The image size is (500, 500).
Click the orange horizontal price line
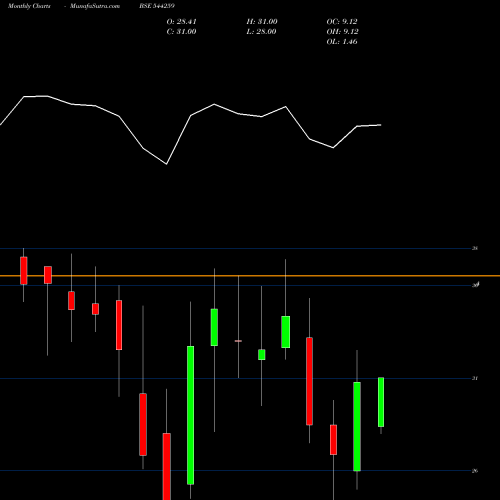pyautogui.click(x=250, y=276)
